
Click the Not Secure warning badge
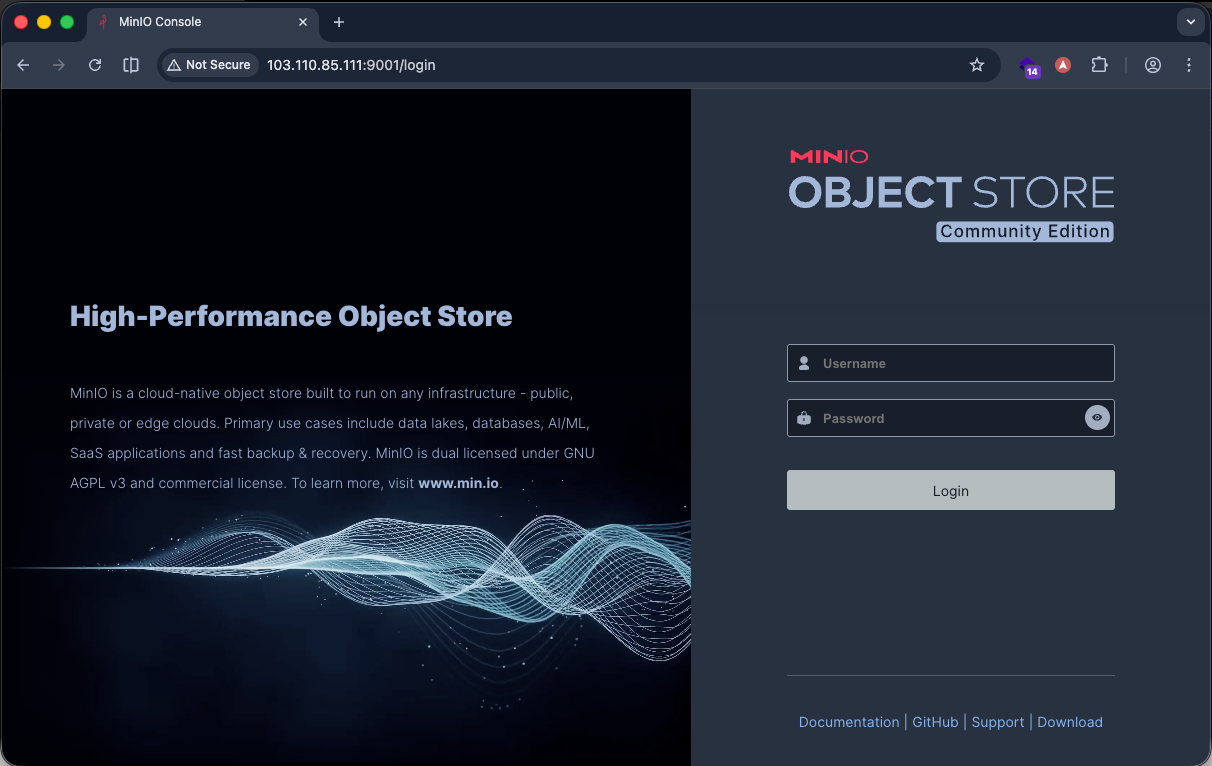click(209, 65)
